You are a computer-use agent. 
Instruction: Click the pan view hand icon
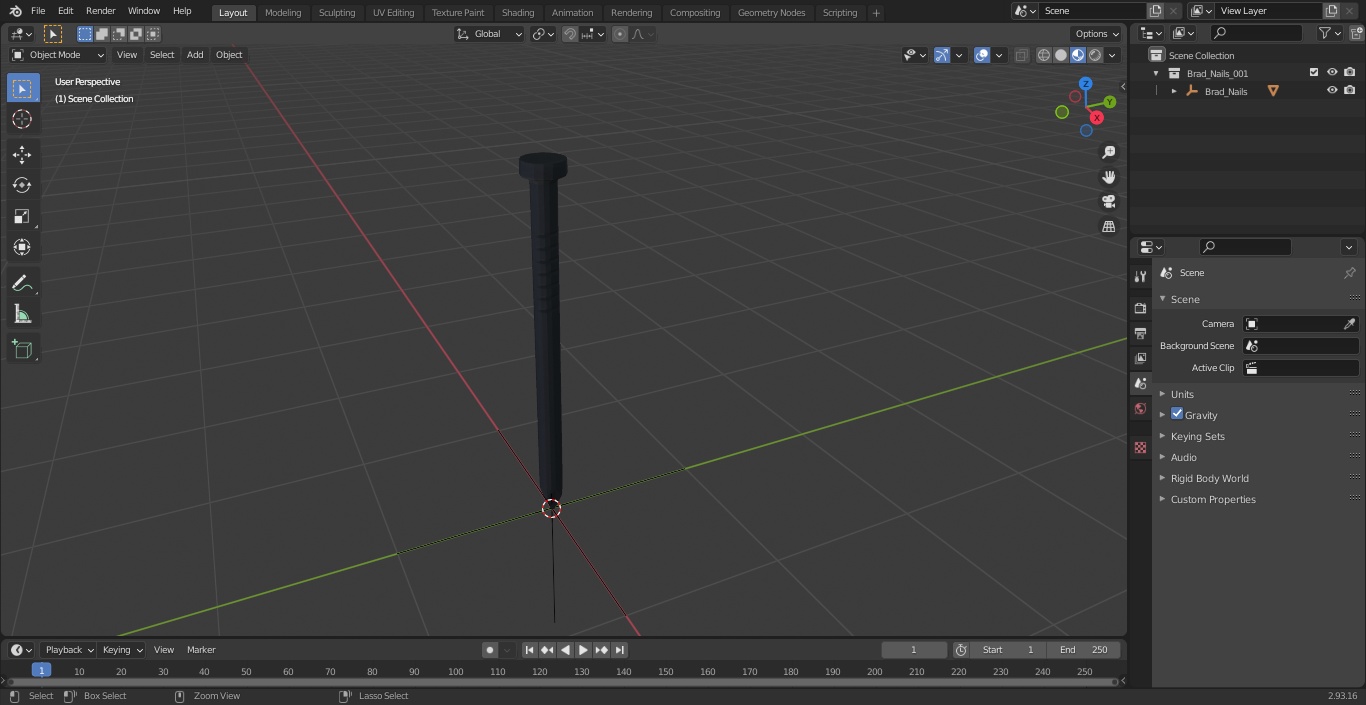[1108, 177]
